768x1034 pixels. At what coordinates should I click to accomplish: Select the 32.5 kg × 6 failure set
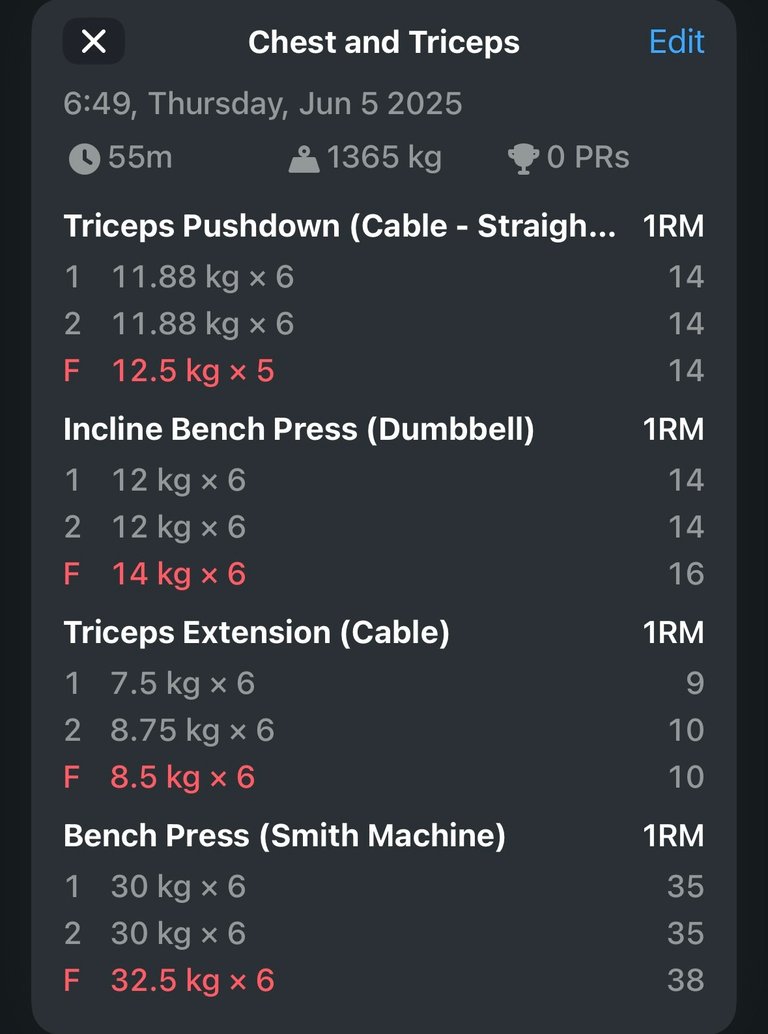click(384, 981)
